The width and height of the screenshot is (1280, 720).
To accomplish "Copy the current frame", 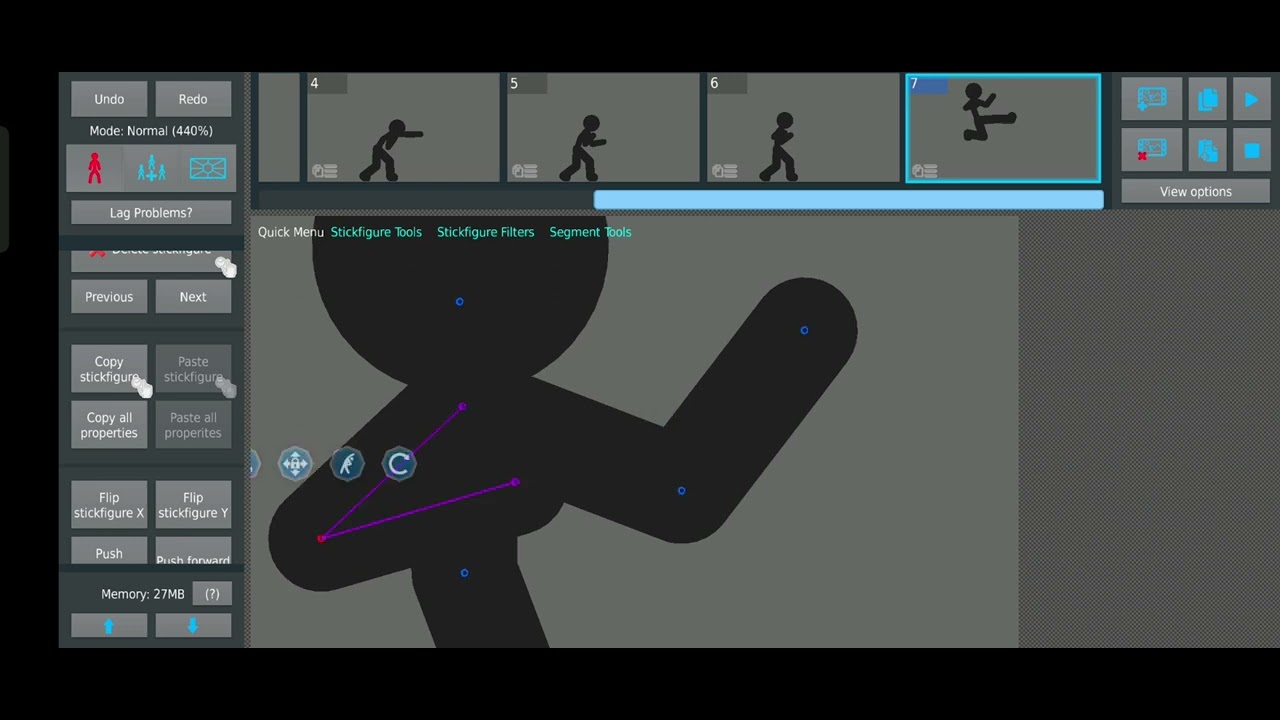I will [1207, 99].
